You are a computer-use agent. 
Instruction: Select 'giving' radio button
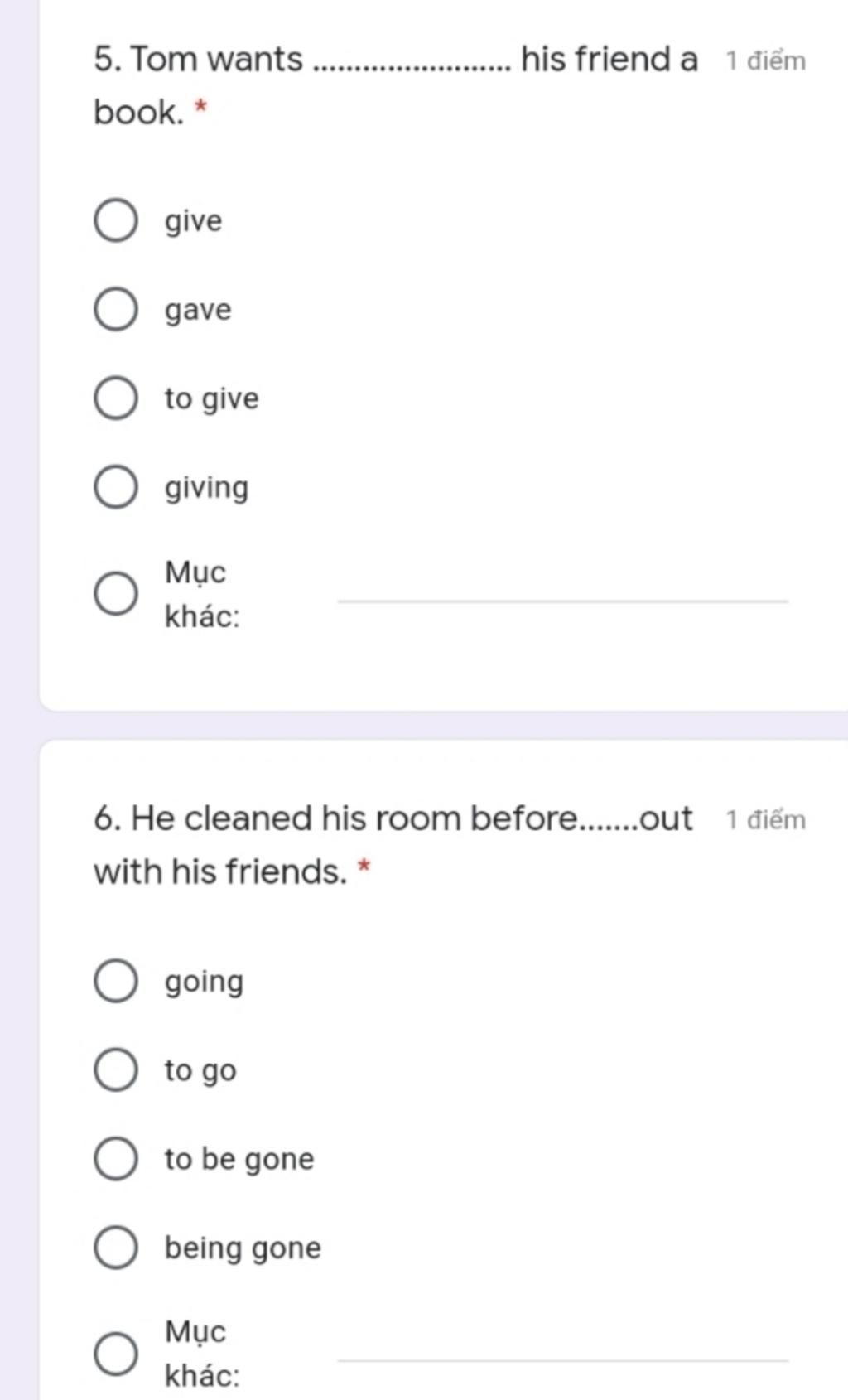pos(115,487)
